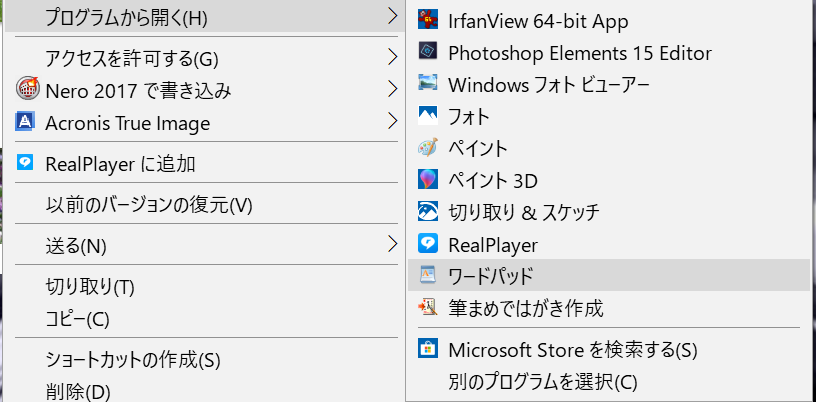Screen dimensions: 816x402
Task: Click the Photoshop Elements 15 Editor icon
Action: pos(428,52)
